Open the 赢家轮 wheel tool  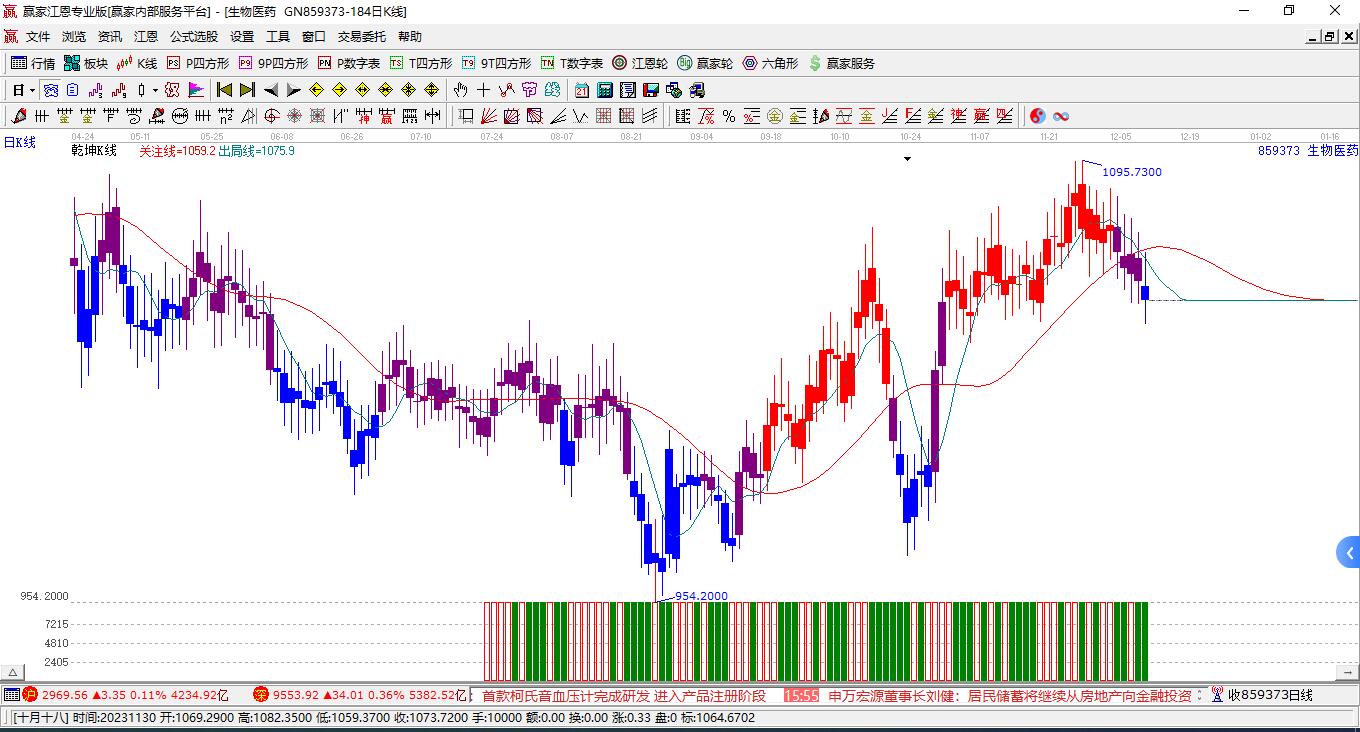tap(705, 63)
